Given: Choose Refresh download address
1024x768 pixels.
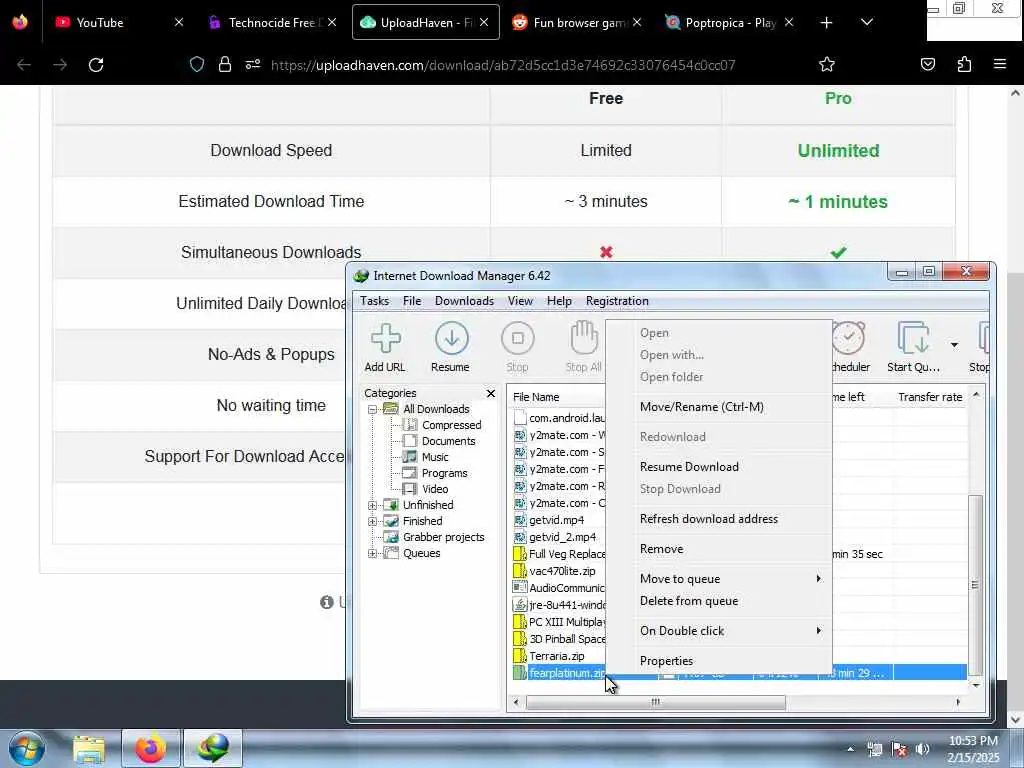Looking at the screenshot, I should (718, 519).
